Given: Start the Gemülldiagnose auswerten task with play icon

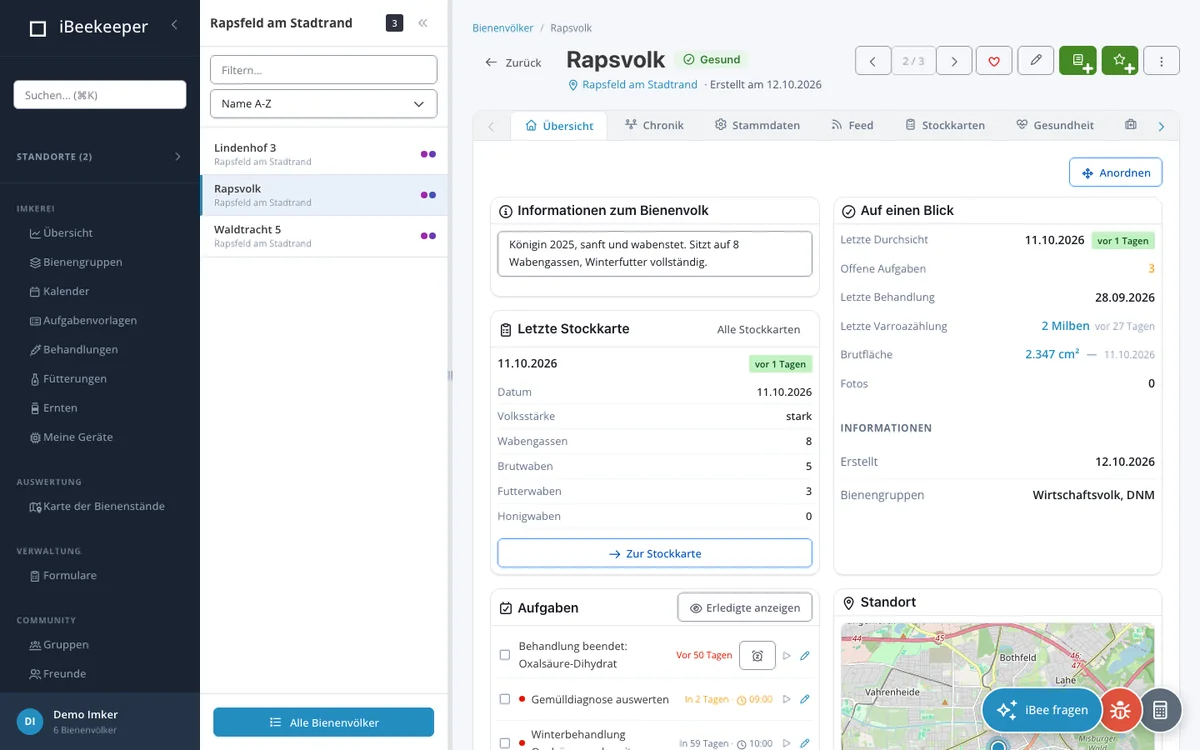Looking at the screenshot, I should 786,699.
